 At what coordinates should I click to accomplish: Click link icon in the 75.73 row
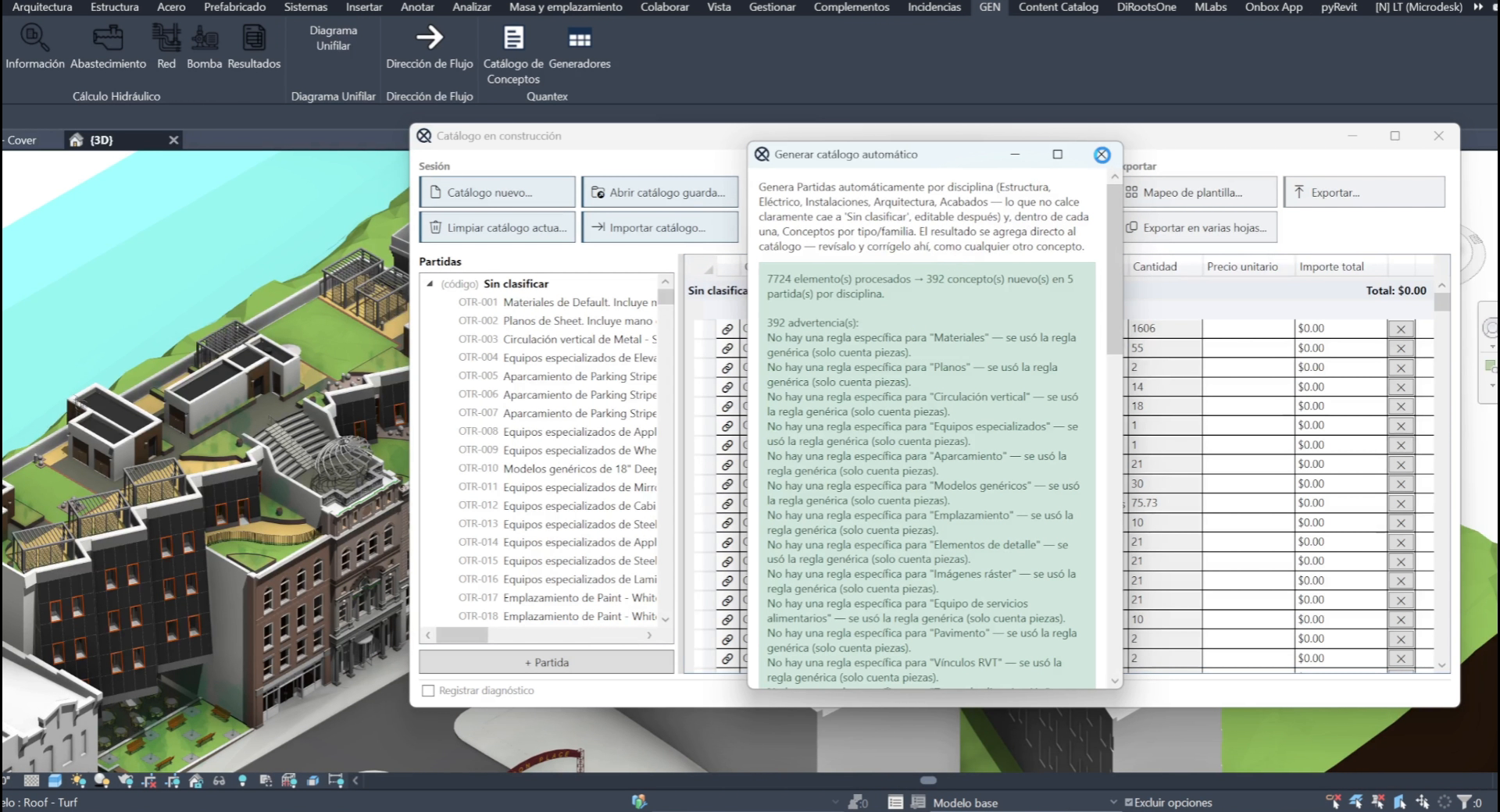tap(727, 504)
